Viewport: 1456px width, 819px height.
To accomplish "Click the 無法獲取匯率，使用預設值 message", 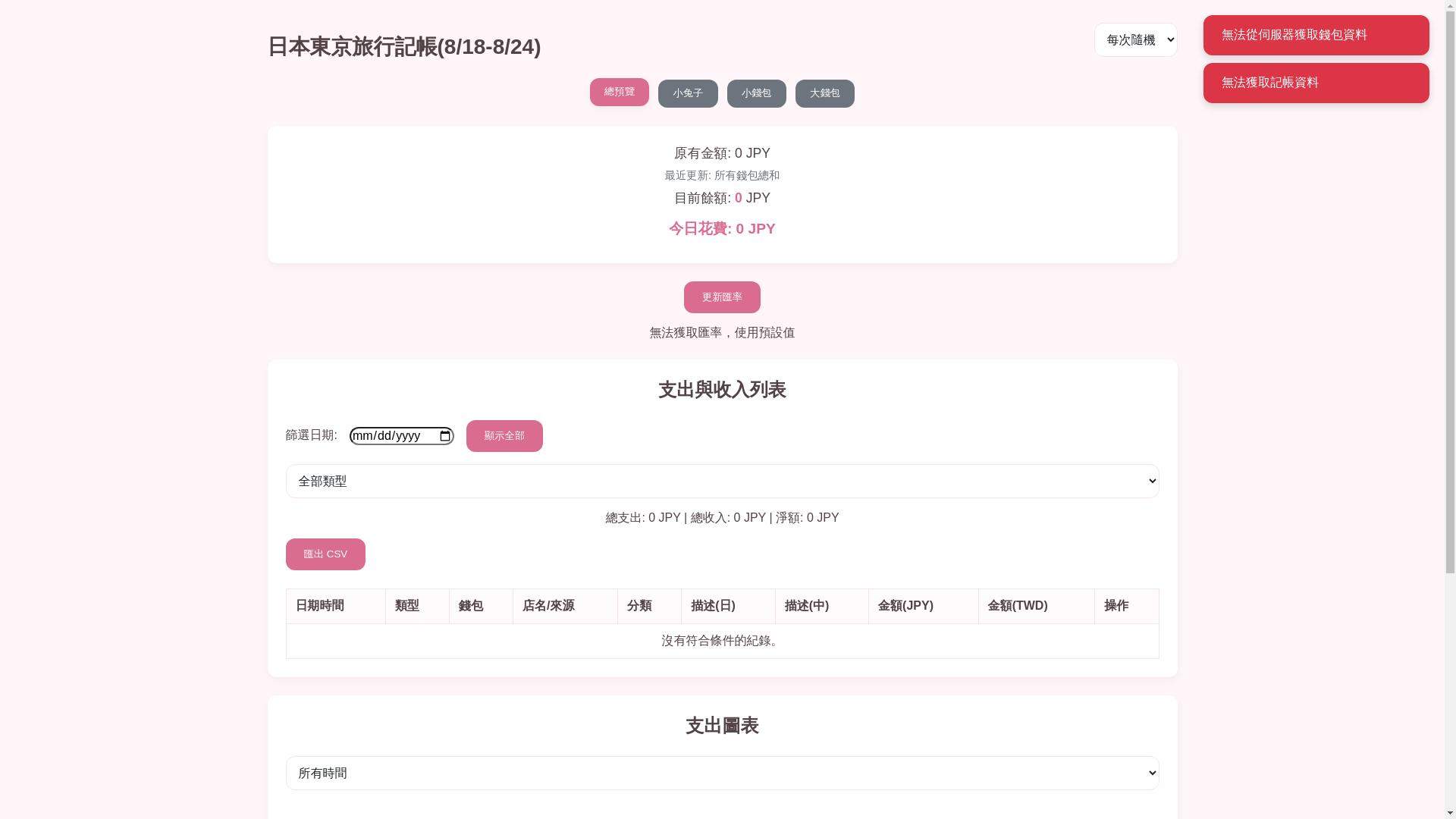I will click(x=722, y=333).
